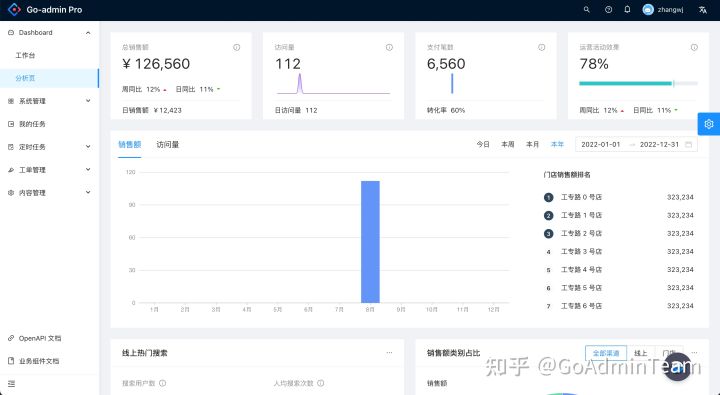Select 本年 time range option
Screen dimensions: 720x395
pos(557,144)
